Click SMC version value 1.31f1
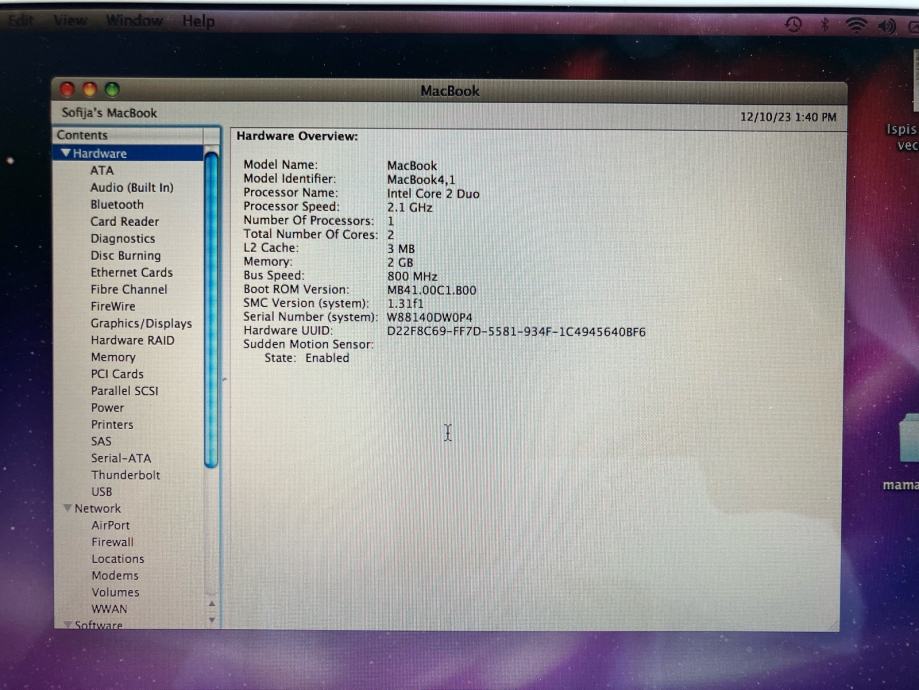Image resolution: width=919 pixels, height=690 pixels. pos(405,304)
